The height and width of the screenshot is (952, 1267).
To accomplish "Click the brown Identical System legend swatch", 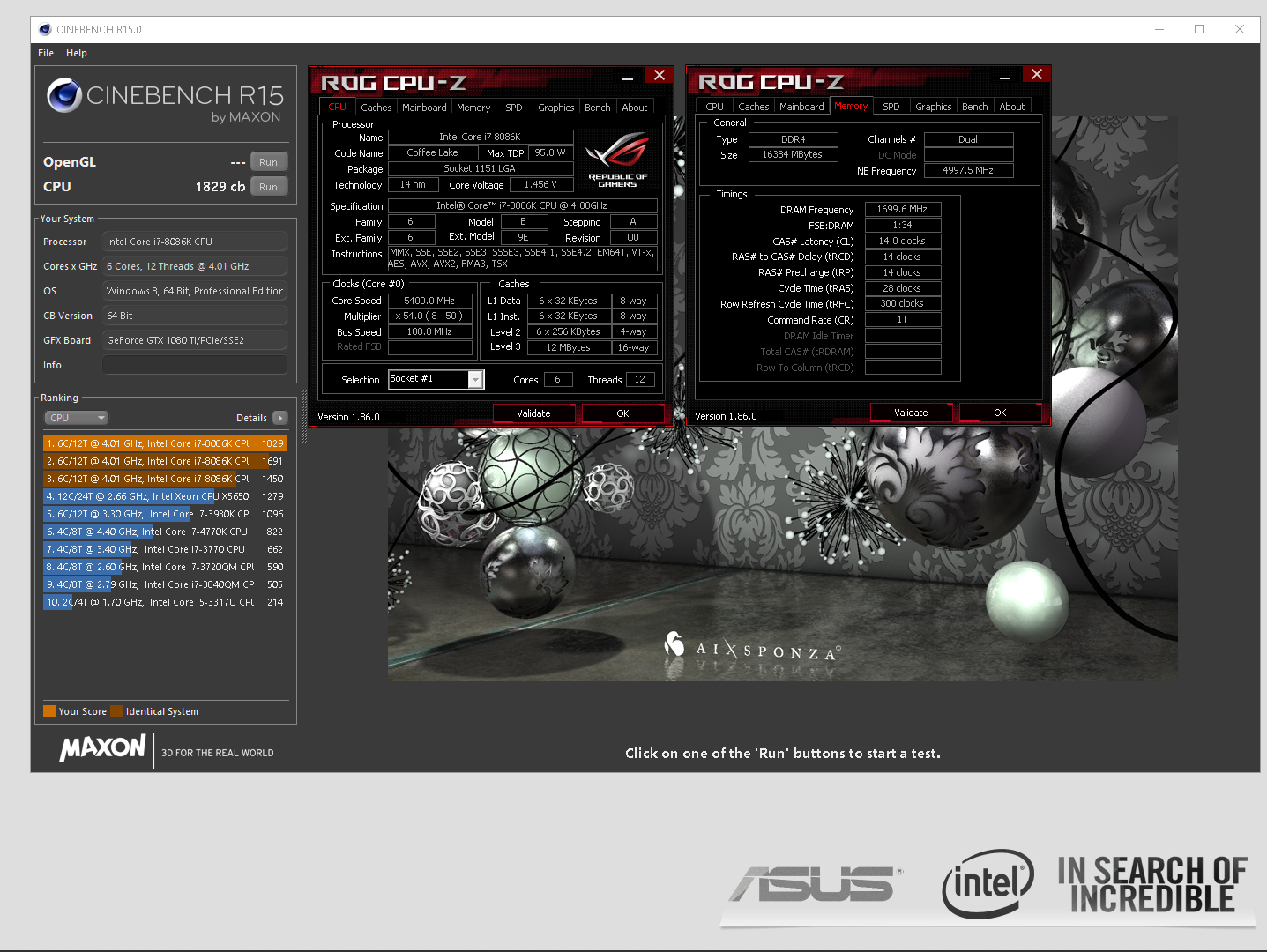I will [117, 711].
